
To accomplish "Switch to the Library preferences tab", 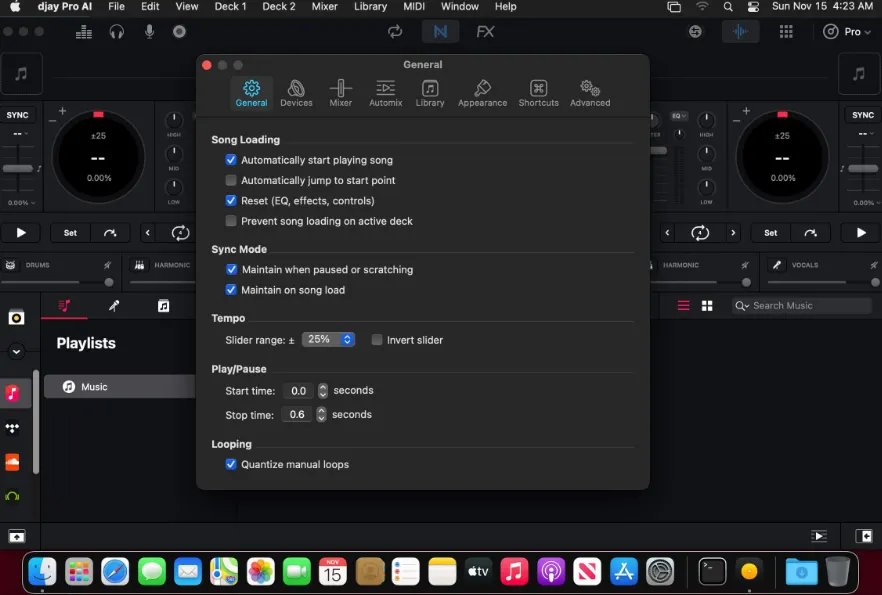I will pyautogui.click(x=430, y=93).
